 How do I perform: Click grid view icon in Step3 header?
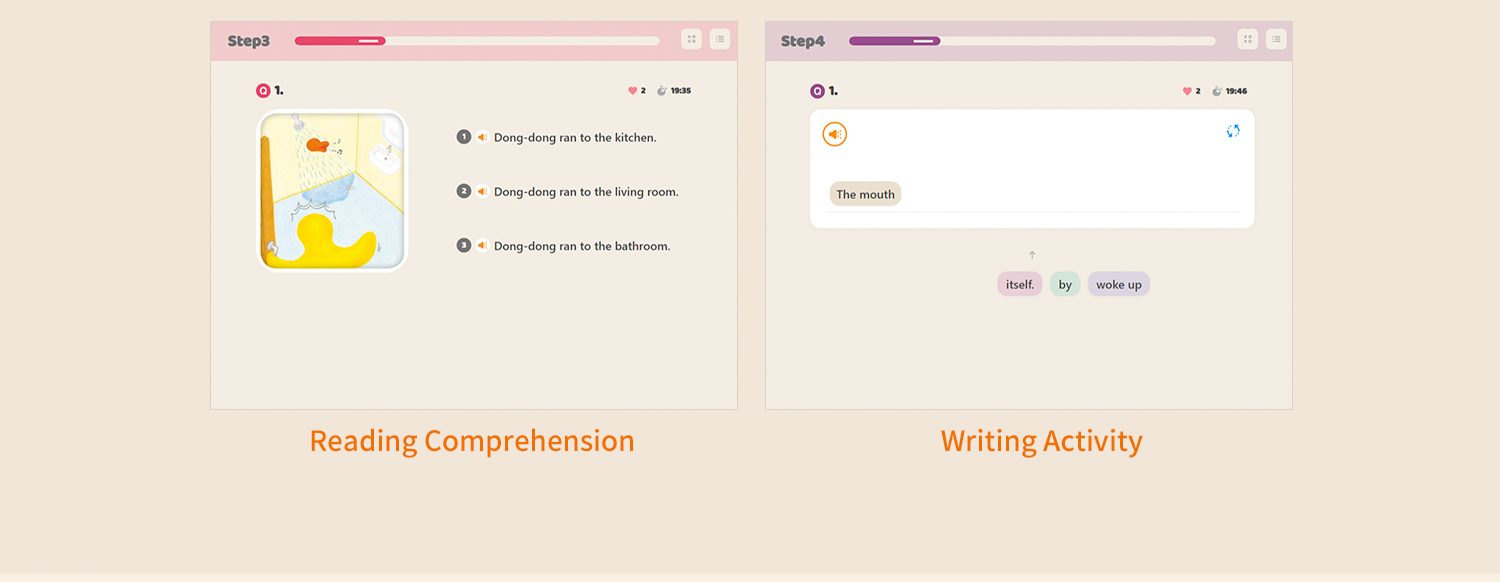tap(691, 40)
